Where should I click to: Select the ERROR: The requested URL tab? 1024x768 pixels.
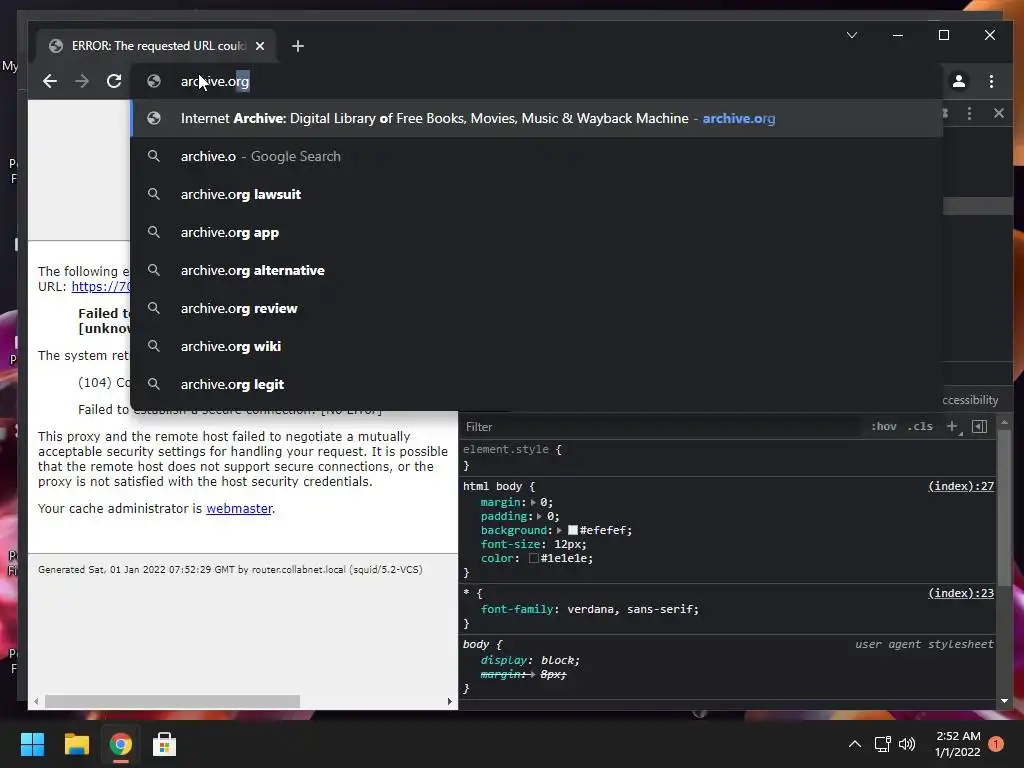pos(159,46)
